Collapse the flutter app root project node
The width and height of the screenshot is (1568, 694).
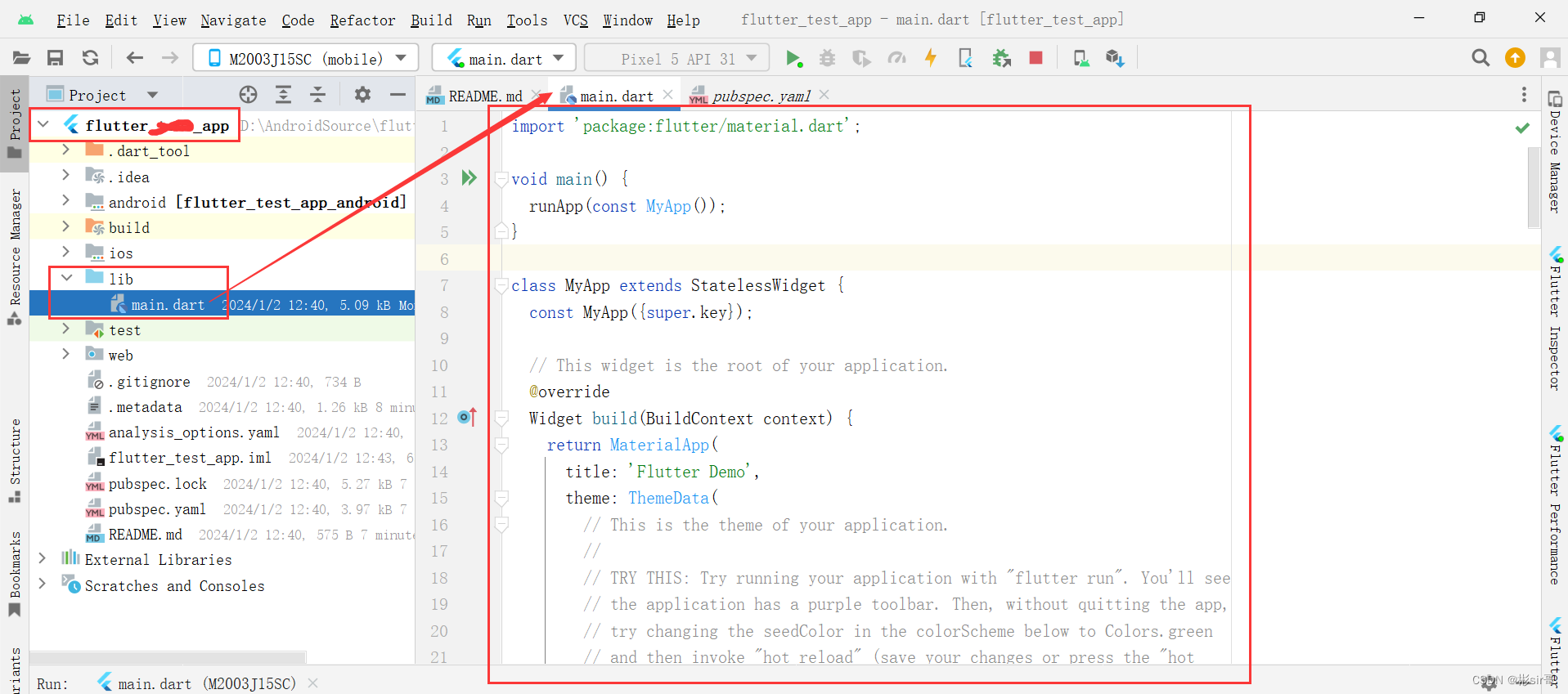pyautogui.click(x=44, y=125)
